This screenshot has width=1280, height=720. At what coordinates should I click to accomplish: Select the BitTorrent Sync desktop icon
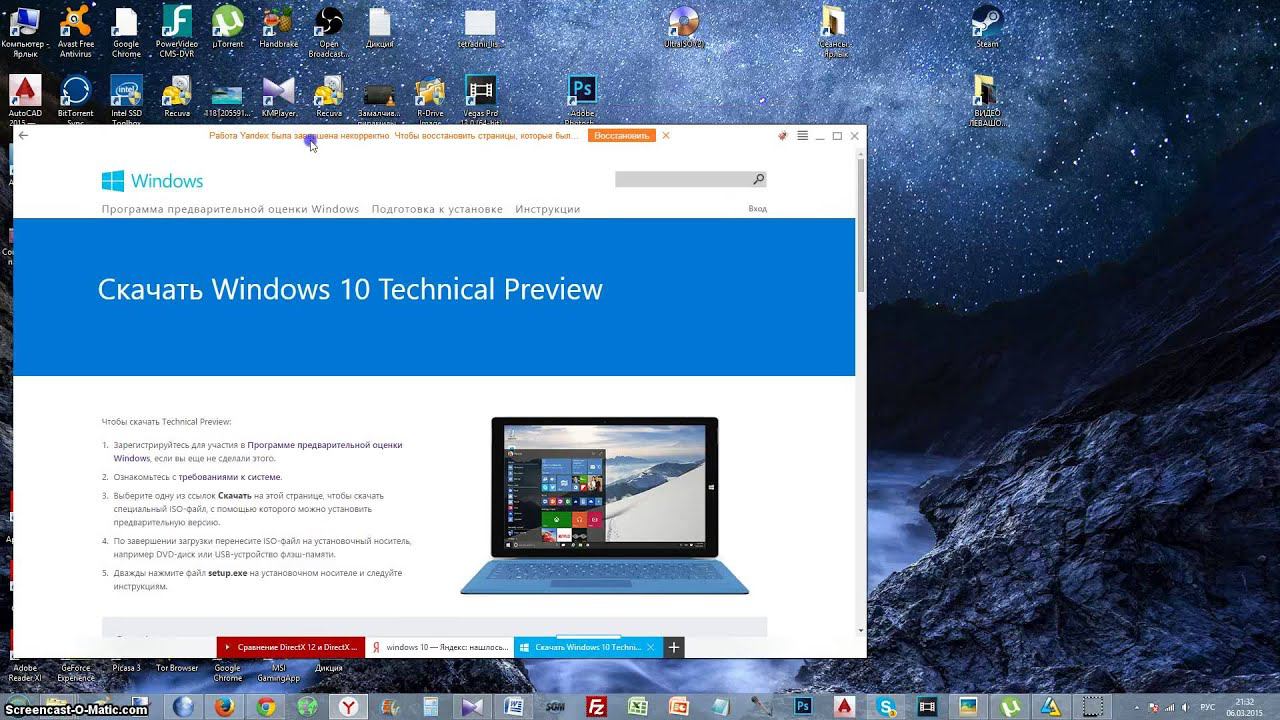pyautogui.click(x=76, y=100)
